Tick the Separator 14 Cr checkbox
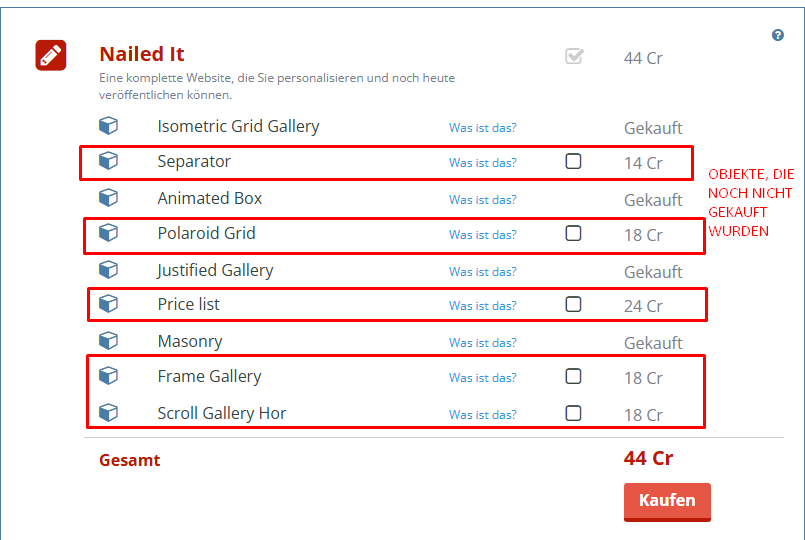Screen dimensions: 805x540 (573, 161)
